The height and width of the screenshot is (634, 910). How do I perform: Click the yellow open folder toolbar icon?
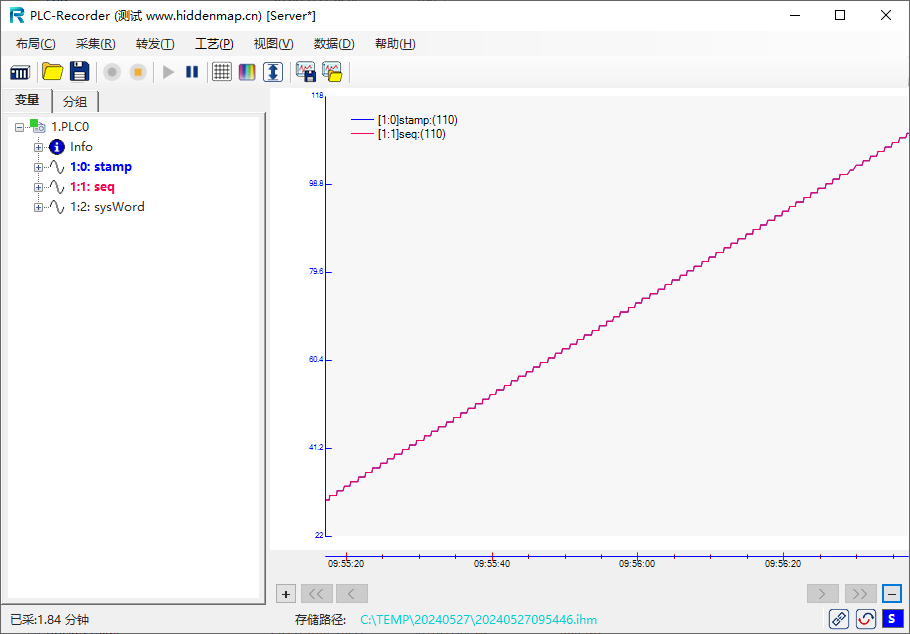52,72
